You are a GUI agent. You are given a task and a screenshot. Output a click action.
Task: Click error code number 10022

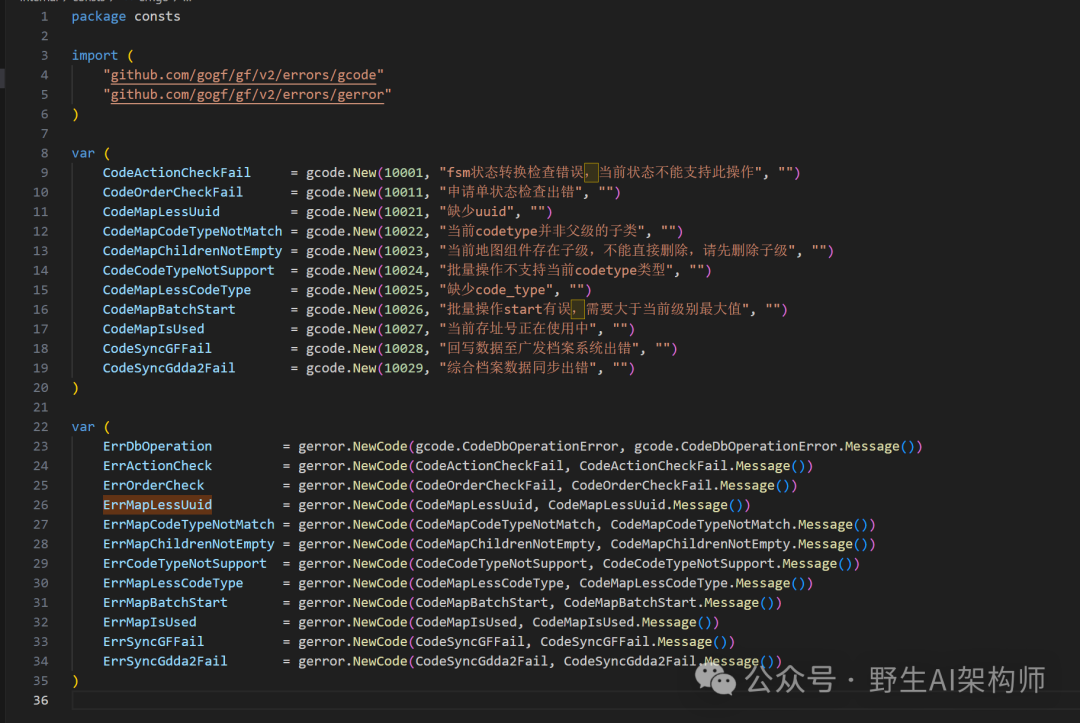point(404,231)
